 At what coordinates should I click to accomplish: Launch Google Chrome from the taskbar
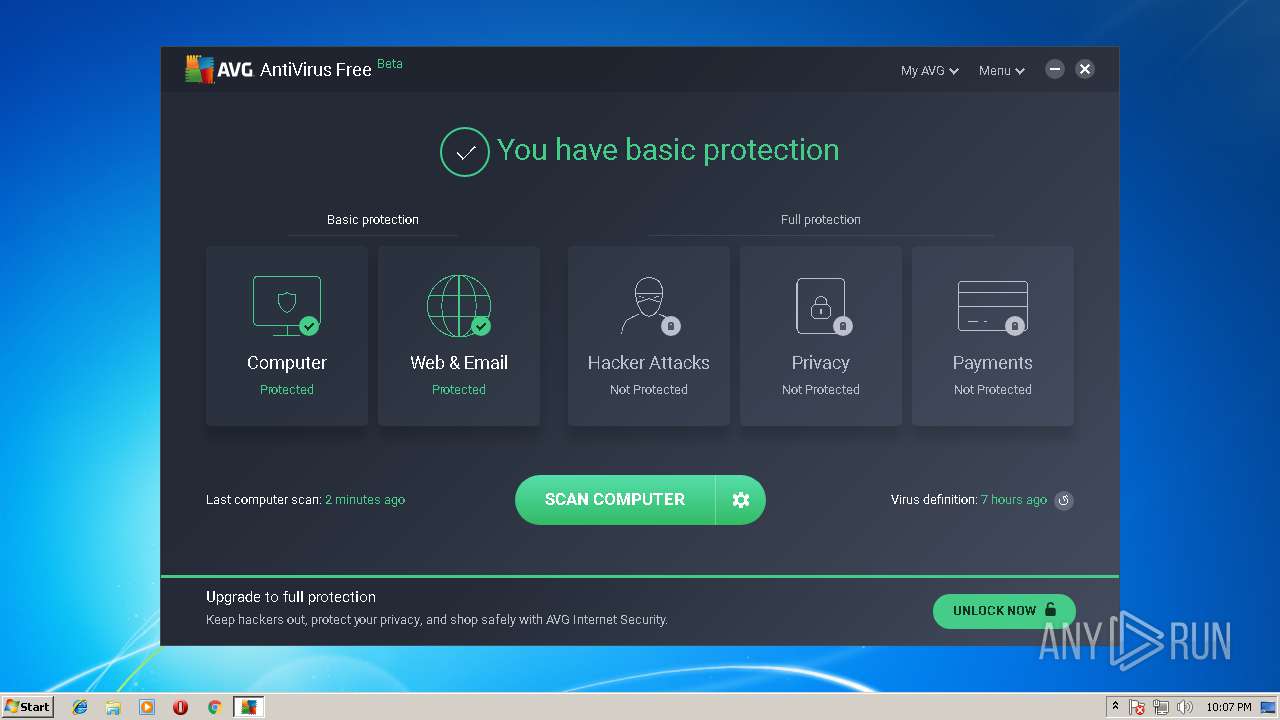click(214, 707)
